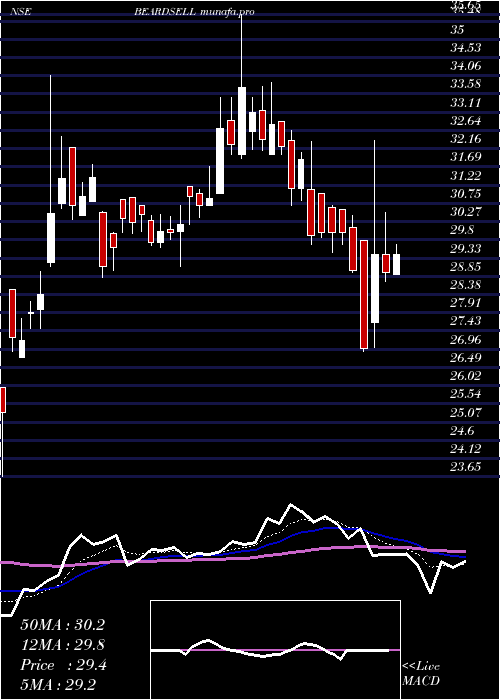Click the 24.6 price axis label

tap(462, 431)
